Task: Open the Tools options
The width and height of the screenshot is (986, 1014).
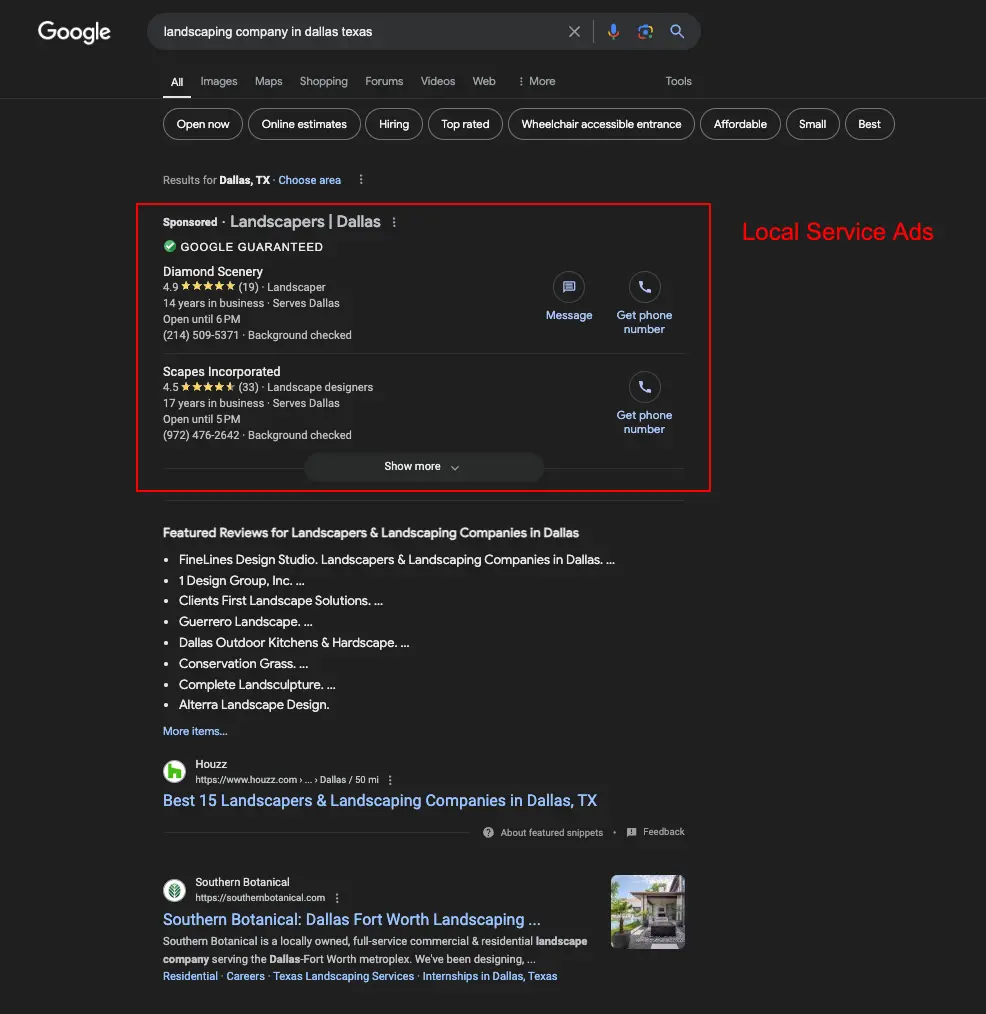Action: click(678, 81)
